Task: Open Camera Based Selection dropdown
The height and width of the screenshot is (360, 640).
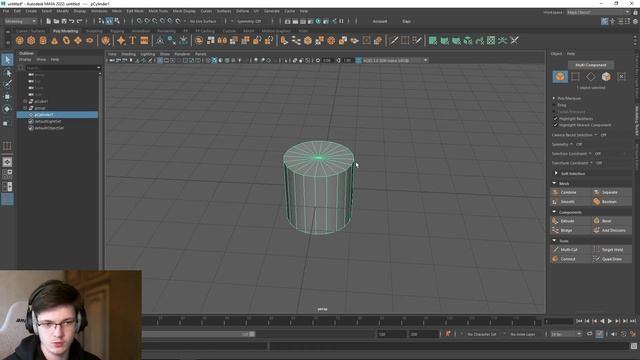Action: pyautogui.click(x=596, y=135)
